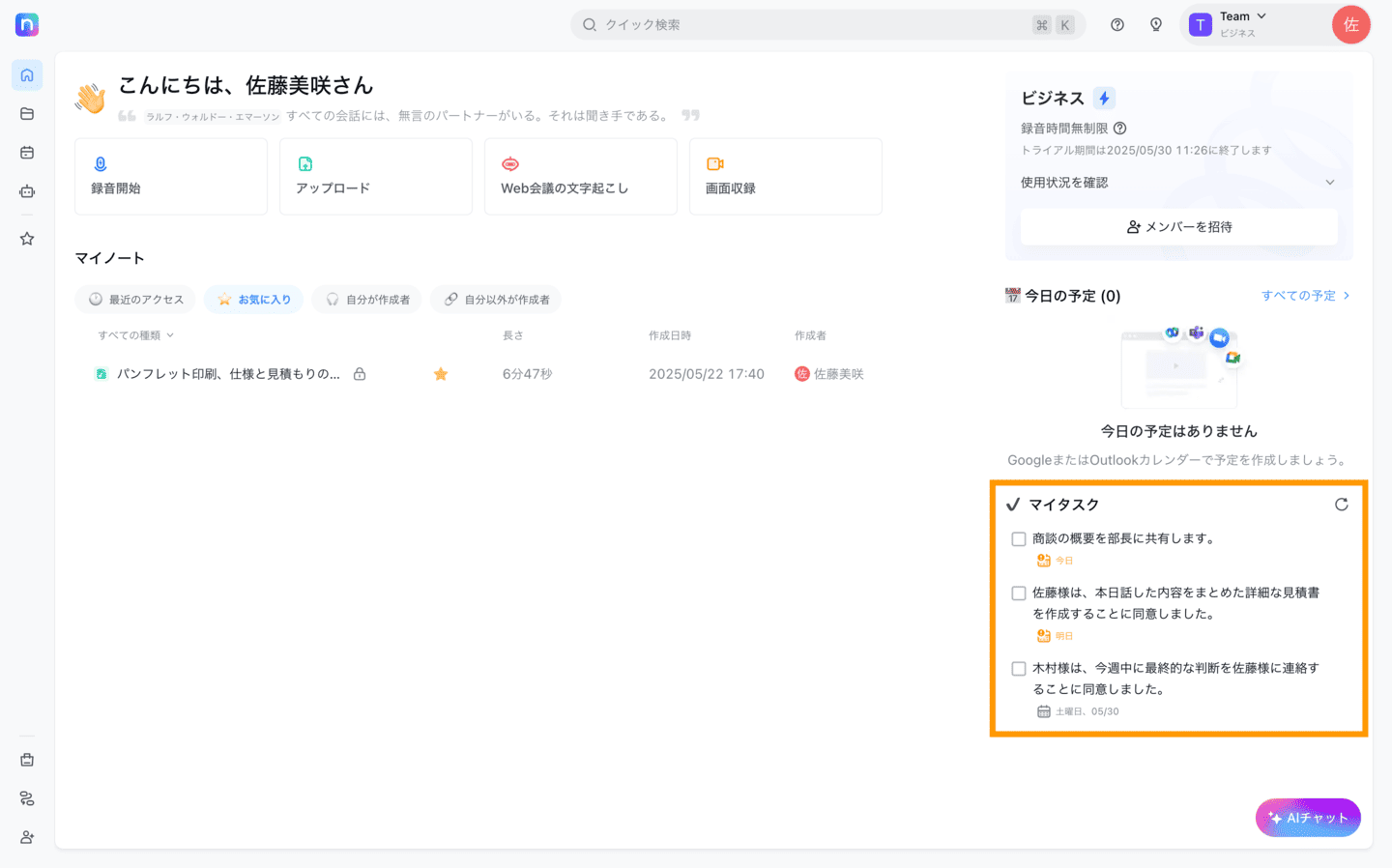Open the calendar icon in sidebar
The image size is (1392, 868).
(27, 153)
